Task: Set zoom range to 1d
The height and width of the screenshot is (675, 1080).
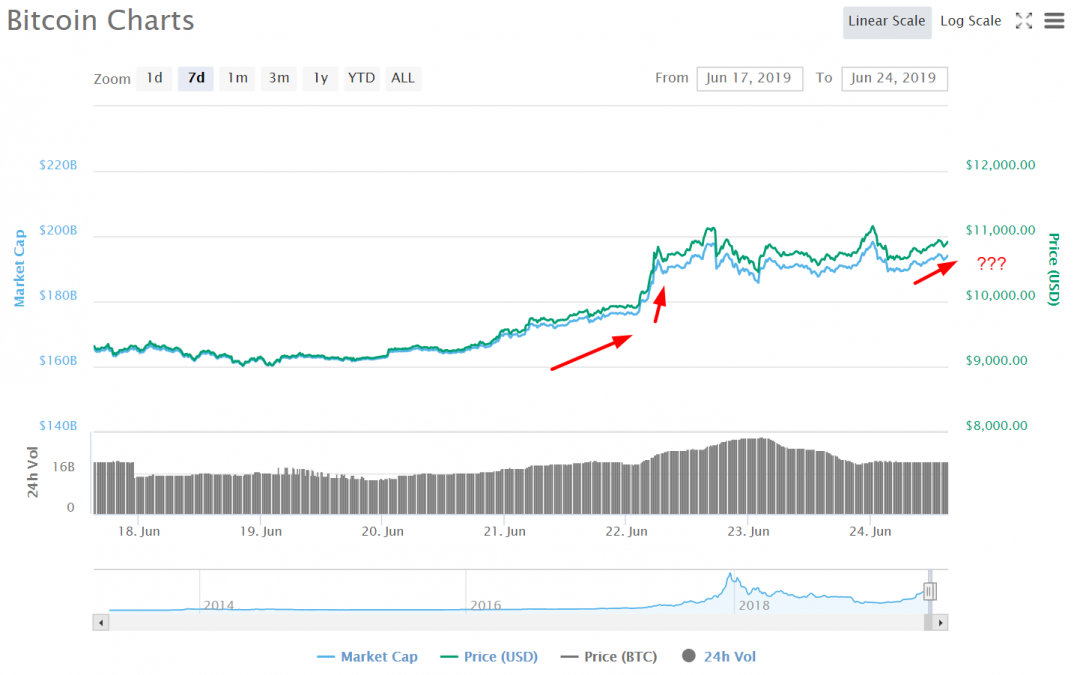Action: 154,79
